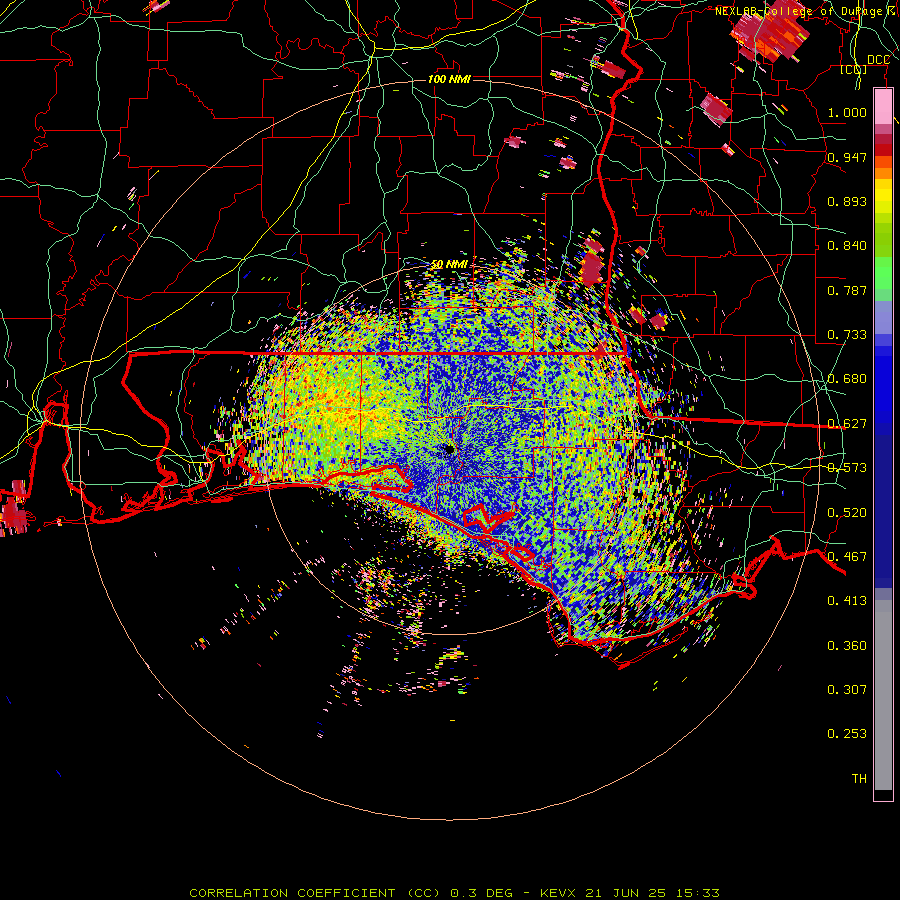
Task: Click the 0.680 legend value
Action: pyautogui.click(x=847, y=379)
